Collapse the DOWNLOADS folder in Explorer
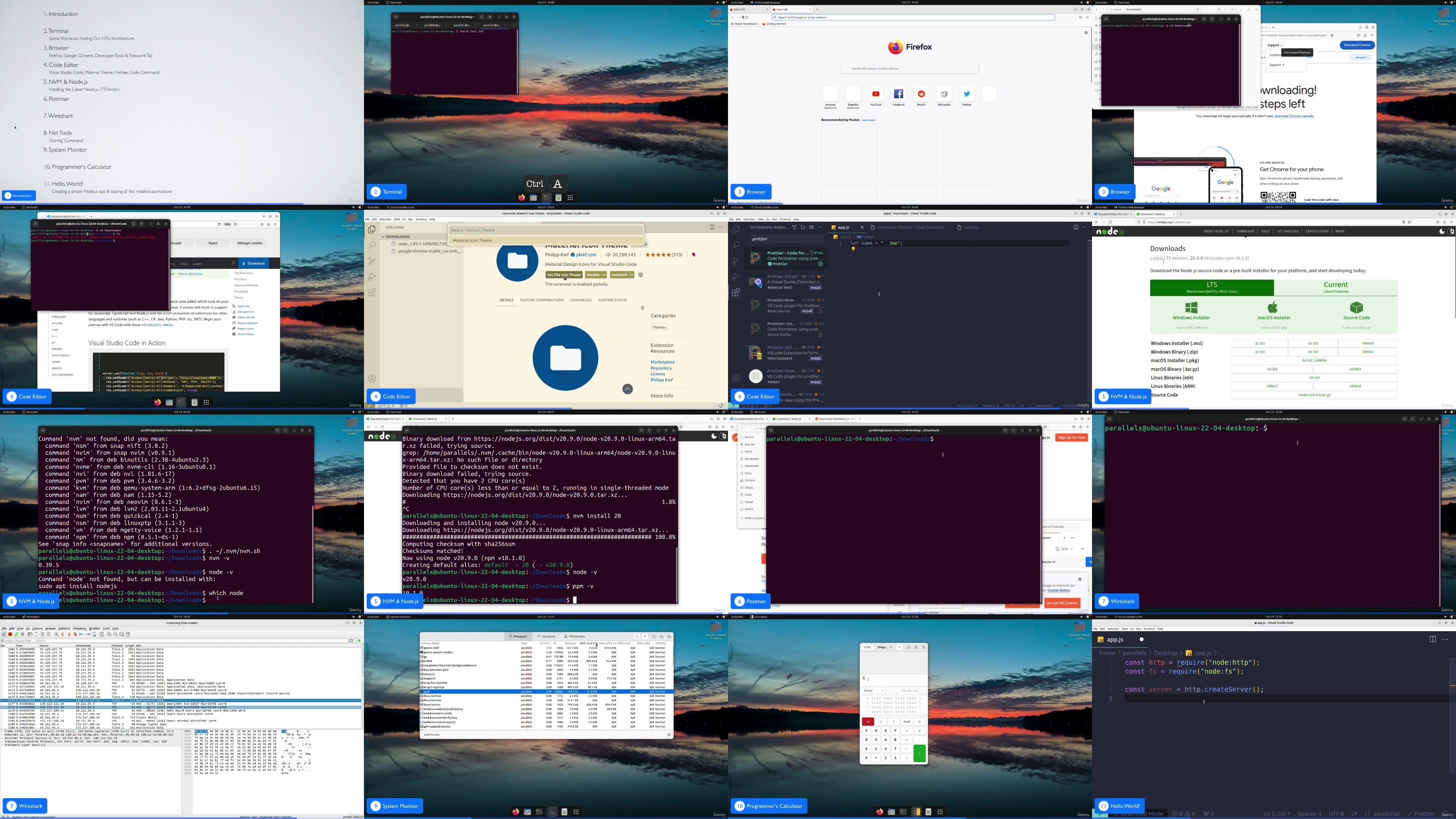This screenshot has width=1456, height=819. click(x=383, y=237)
